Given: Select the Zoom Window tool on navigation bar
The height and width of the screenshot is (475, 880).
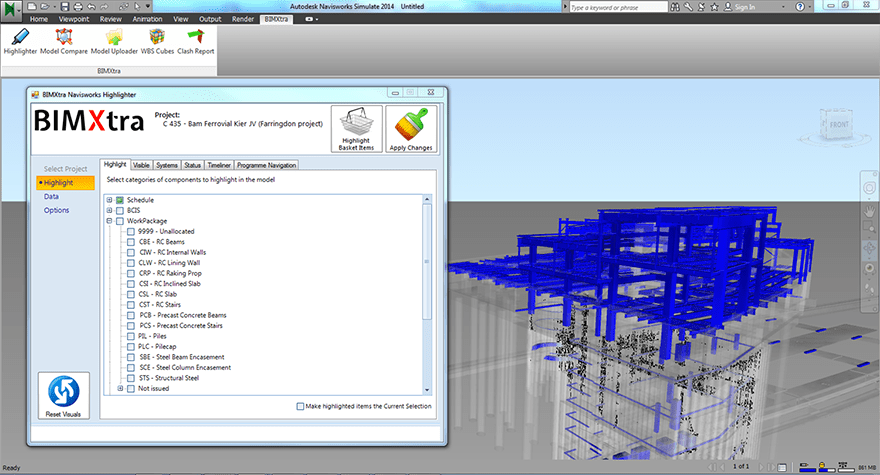Looking at the screenshot, I should click(869, 227).
